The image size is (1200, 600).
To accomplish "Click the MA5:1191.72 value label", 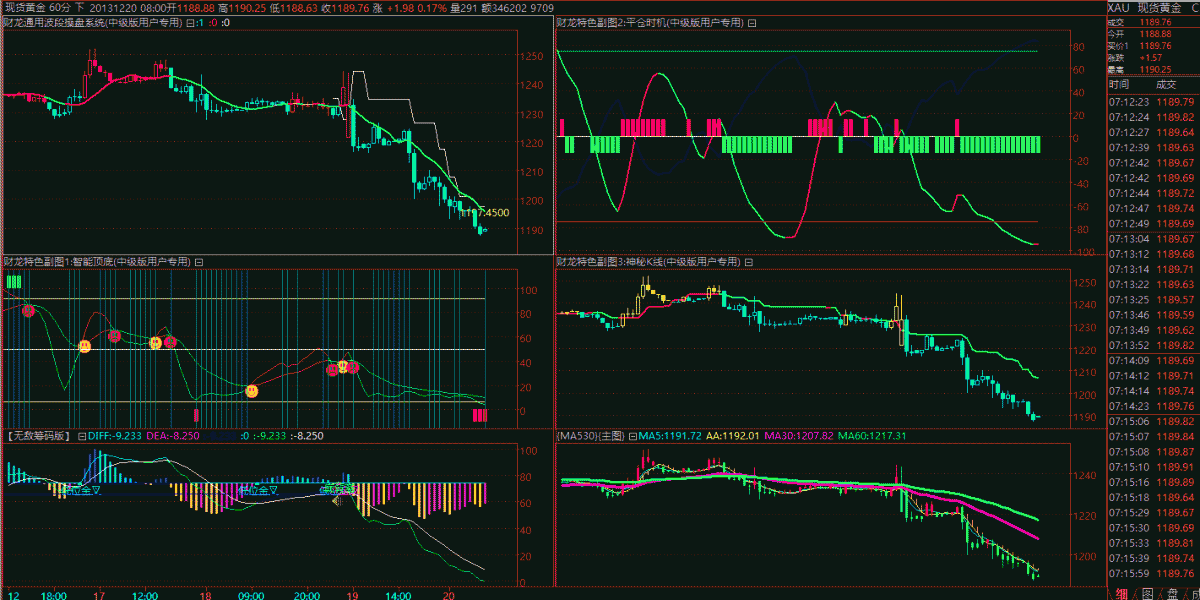I will tap(669, 436).
